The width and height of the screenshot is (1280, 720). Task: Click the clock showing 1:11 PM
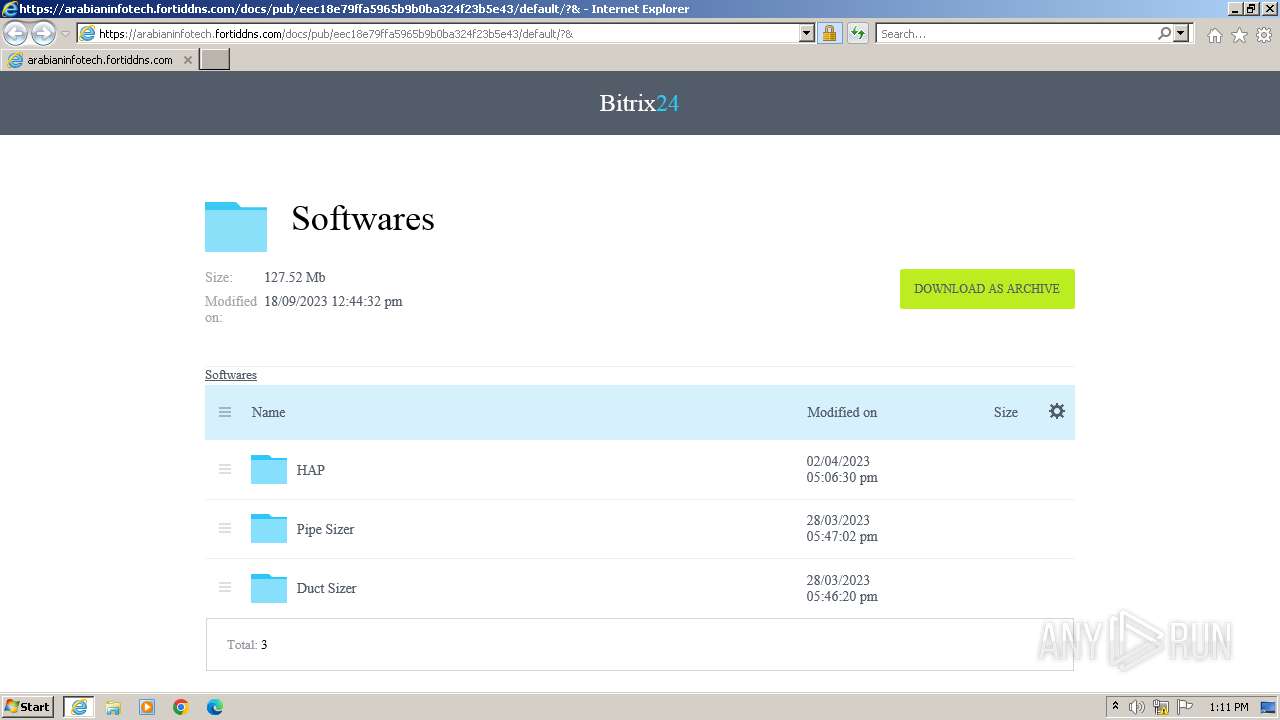click(x=1229, y=707)
